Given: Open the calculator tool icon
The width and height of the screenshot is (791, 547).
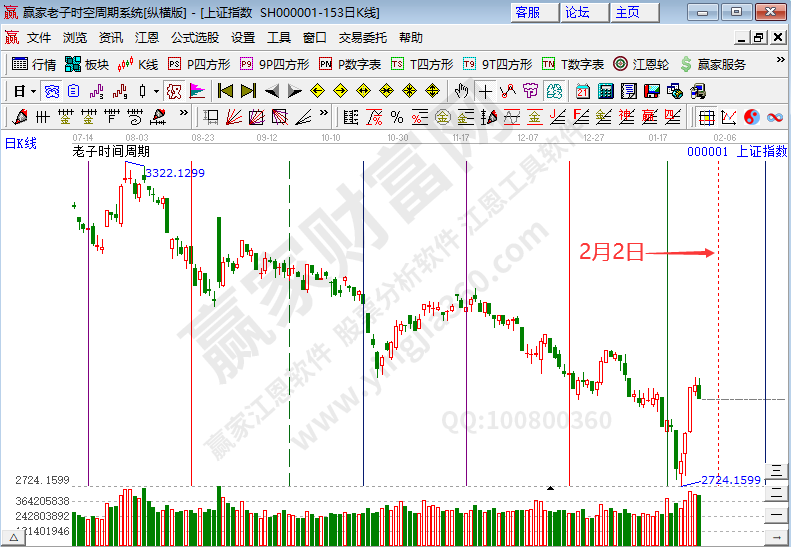Looking at the screenshot, I should [x=605, y=91].
